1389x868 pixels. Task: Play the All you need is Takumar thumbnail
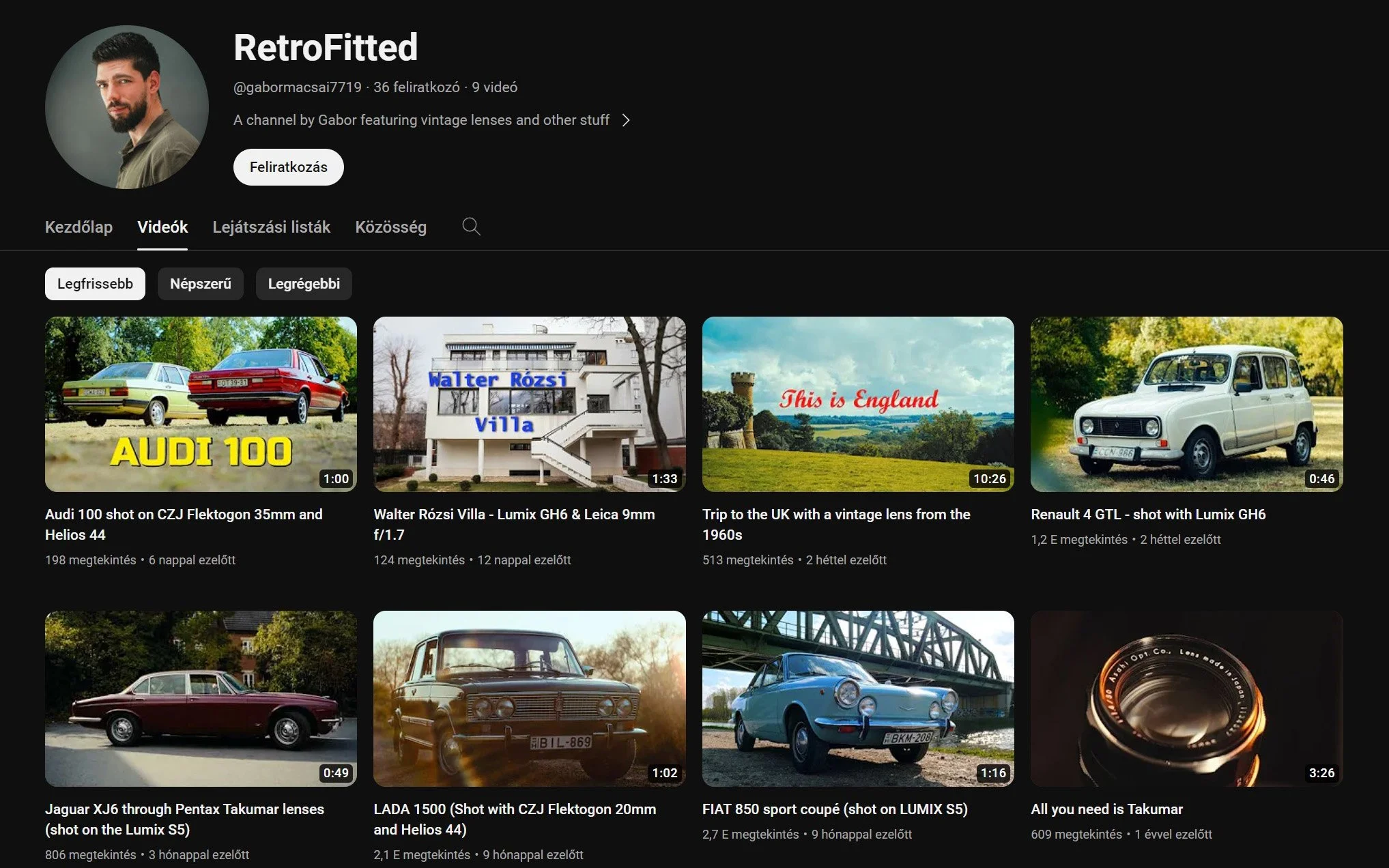tap(1186, 698)
